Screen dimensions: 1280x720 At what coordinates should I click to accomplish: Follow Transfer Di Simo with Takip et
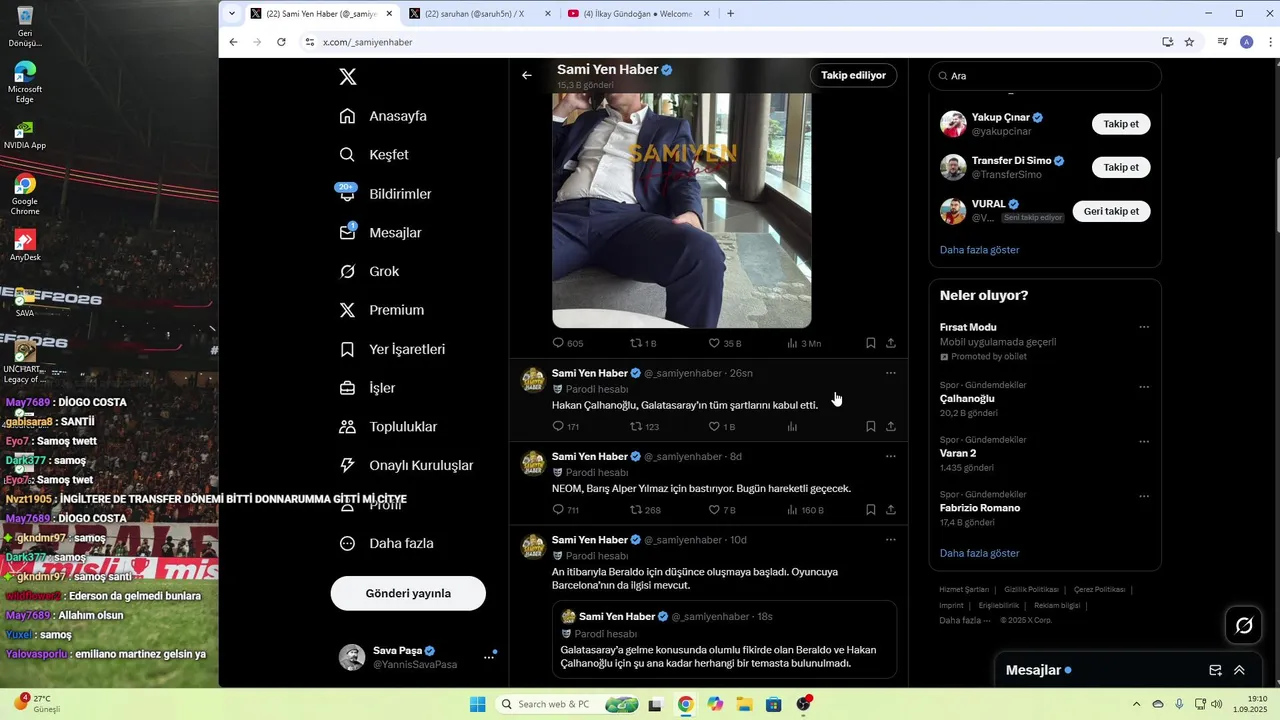point(1121,167)
